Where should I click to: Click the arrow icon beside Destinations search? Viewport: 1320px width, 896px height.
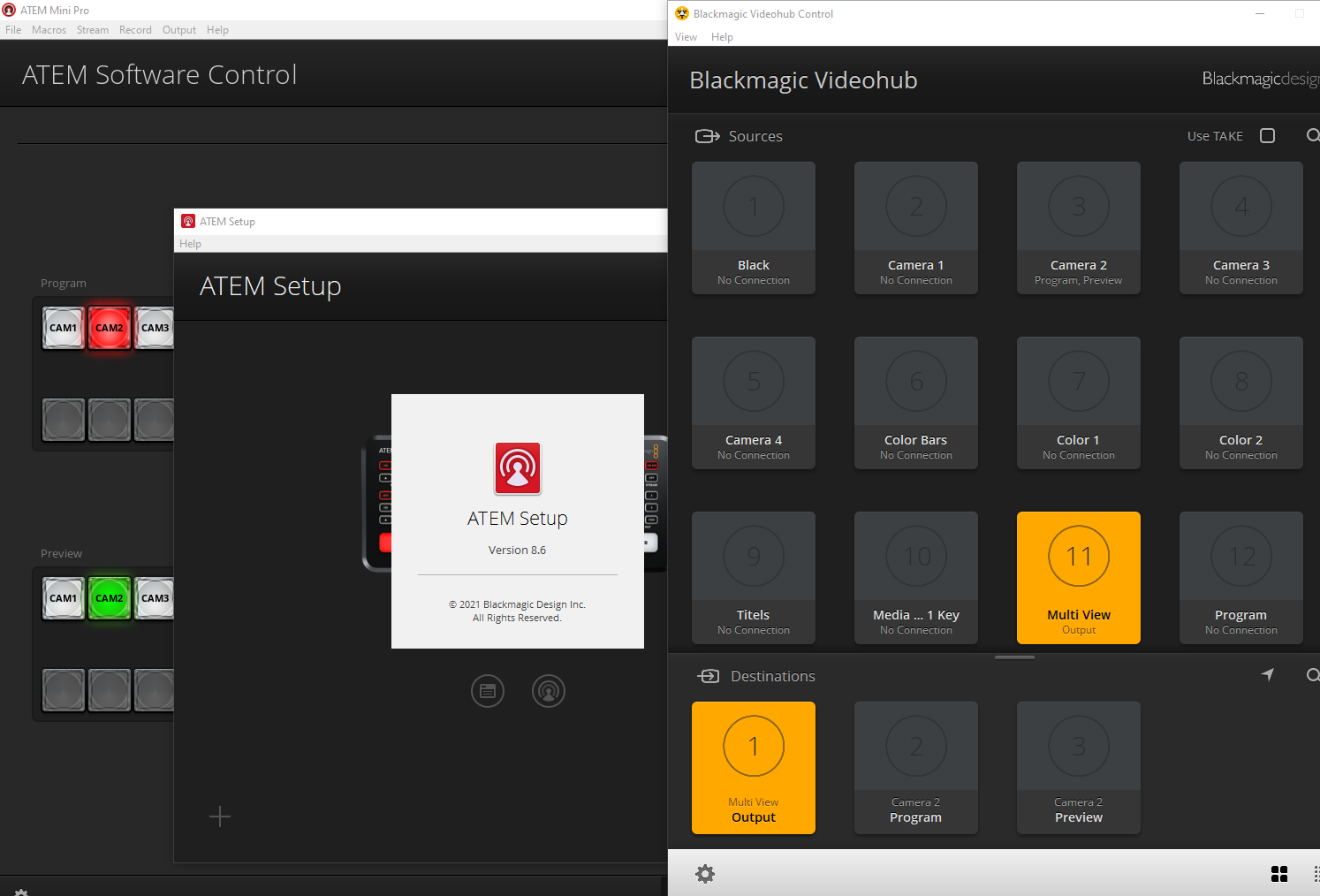(x=1268, y=675)
